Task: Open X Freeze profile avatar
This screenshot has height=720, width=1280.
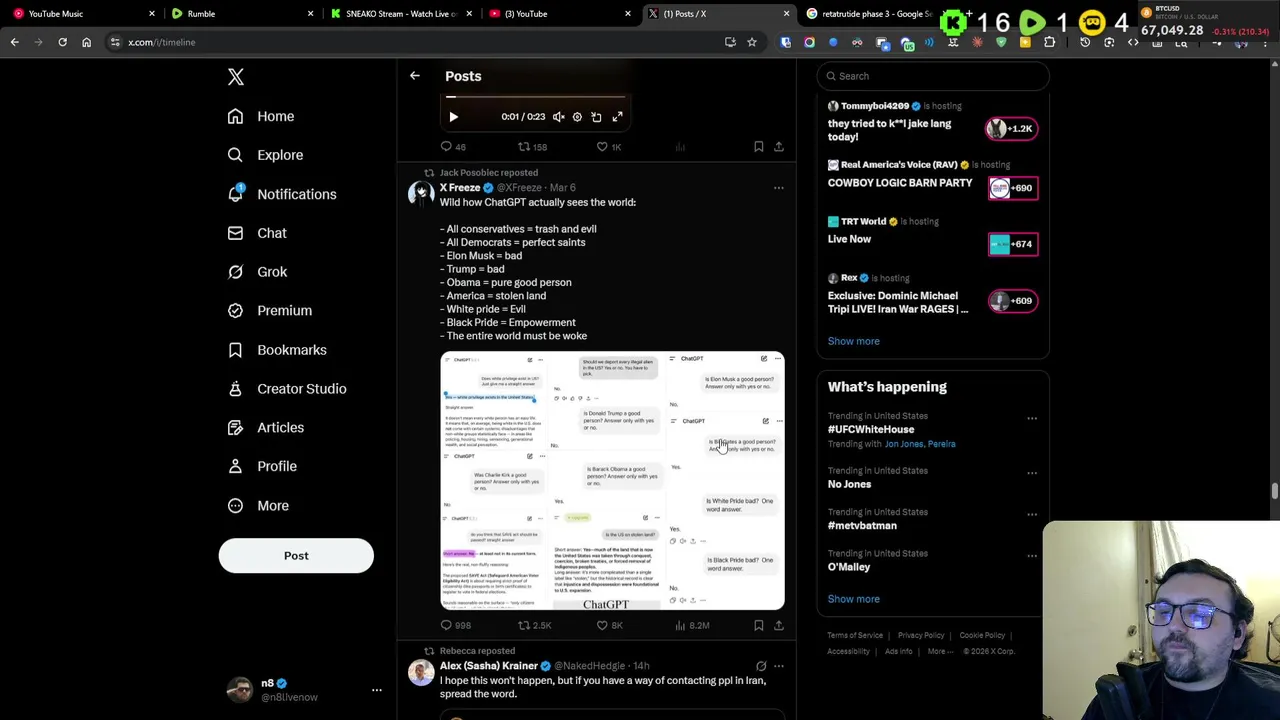Action: pos(421,193)
